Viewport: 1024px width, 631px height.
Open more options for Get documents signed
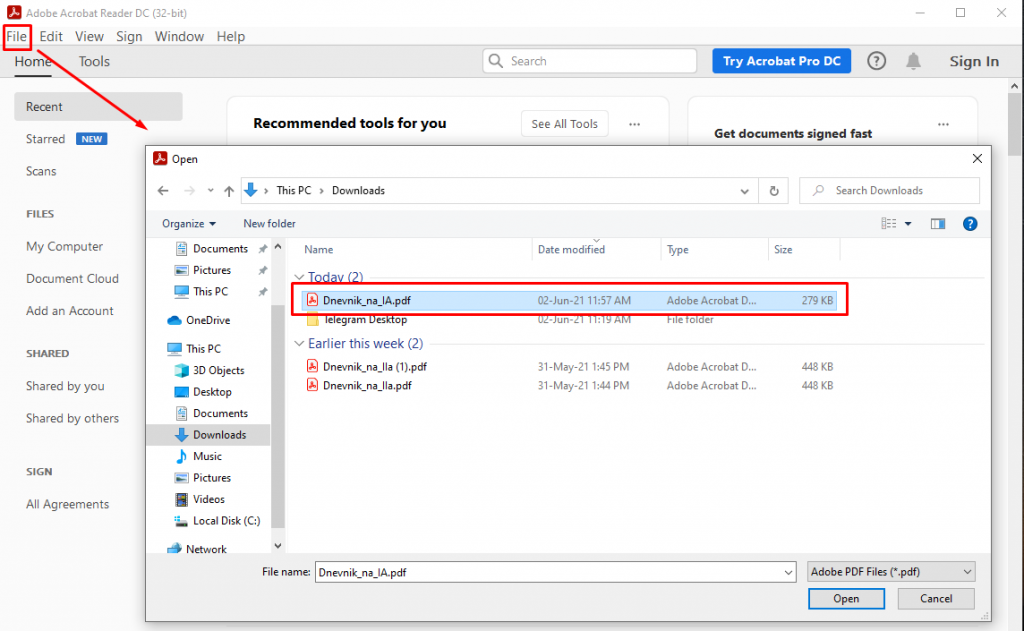(943, 124)
